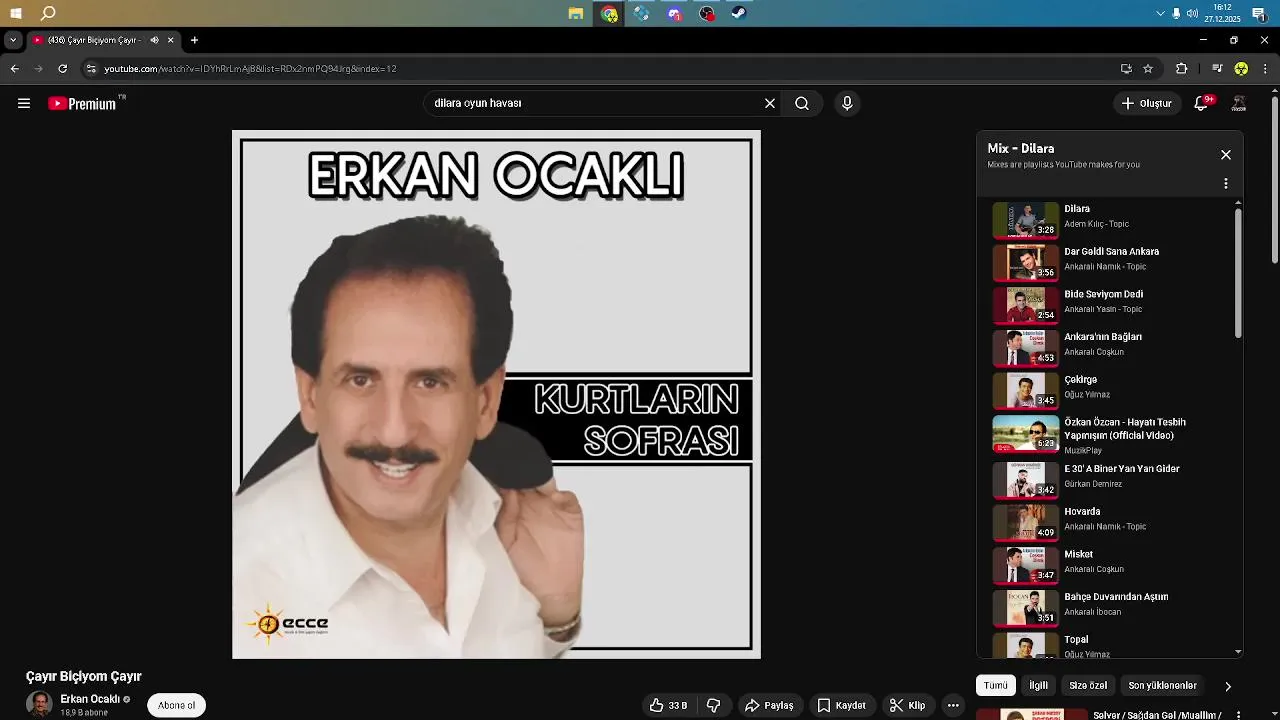Select the İlgili filter chip
Image resolution: width=1280 pixels, height=720 pixels.
(1039, 685)
